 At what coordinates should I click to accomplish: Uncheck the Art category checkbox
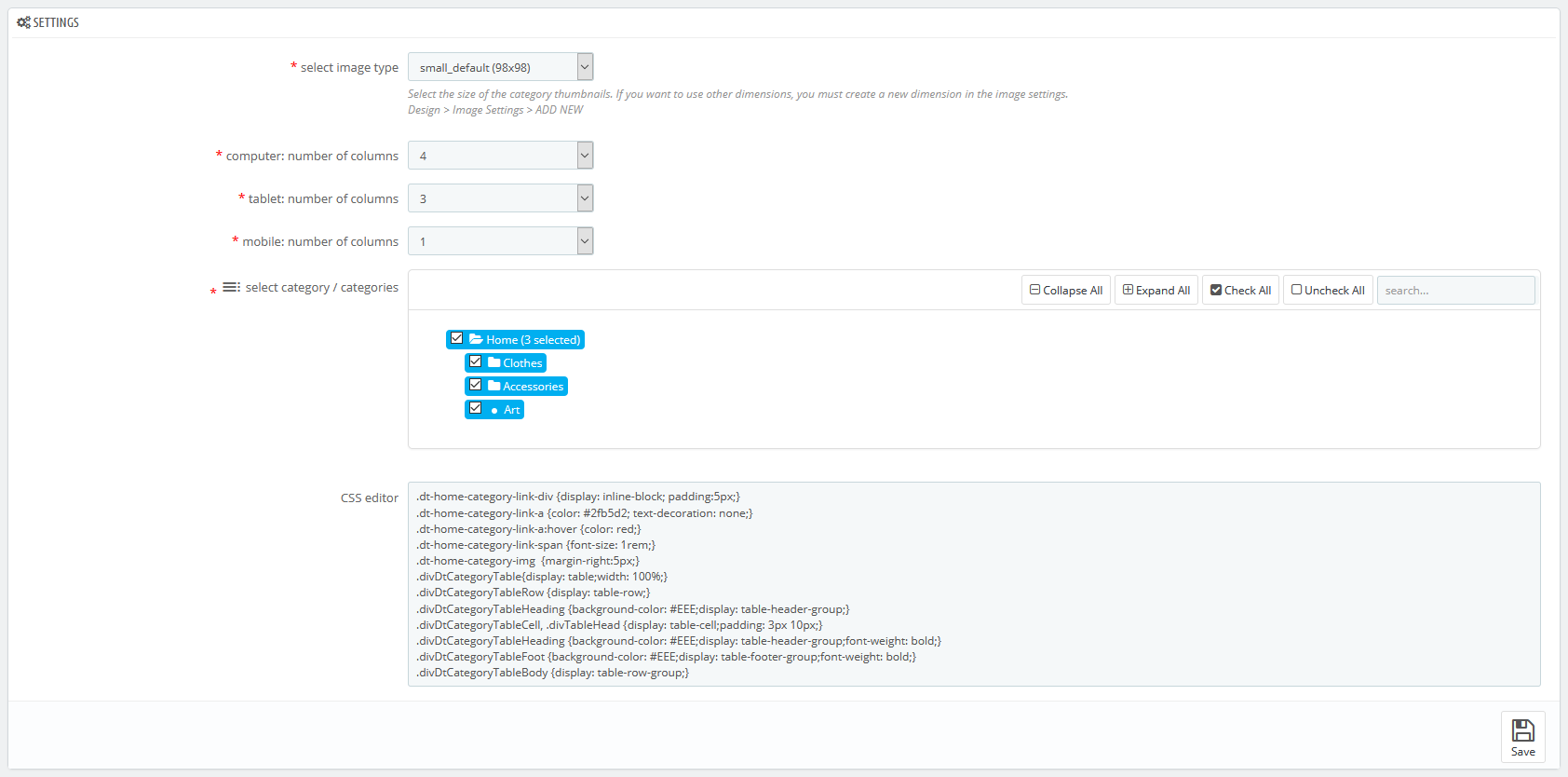476,408
